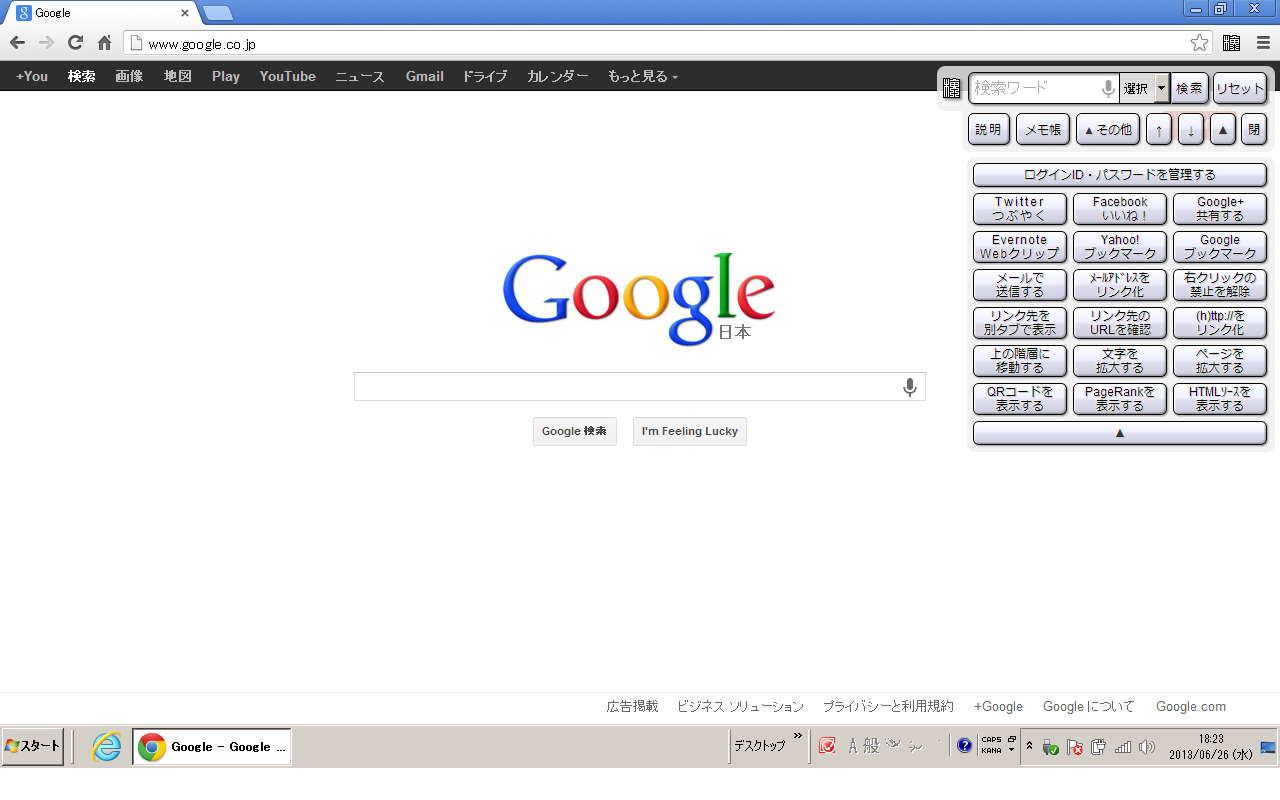1280x800 pixels.
Task: Click PageRankを表示する button
Action: coord(1120,399)
